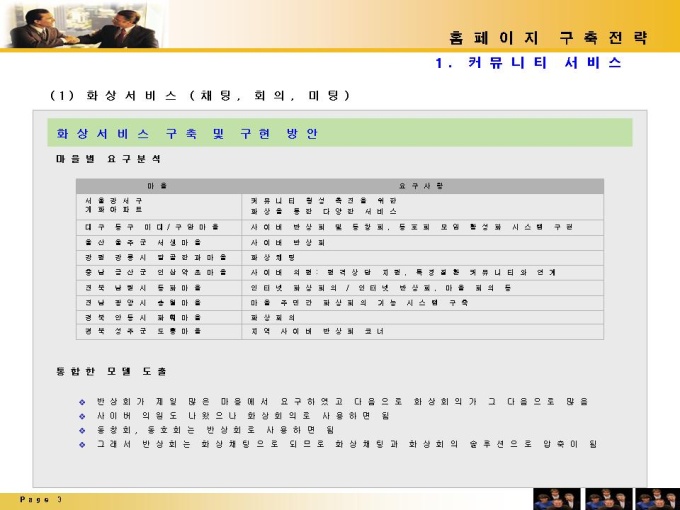Click the '서울강서구 가화아파트' table cell
The image size is (680, 510).
pos(158,206)
